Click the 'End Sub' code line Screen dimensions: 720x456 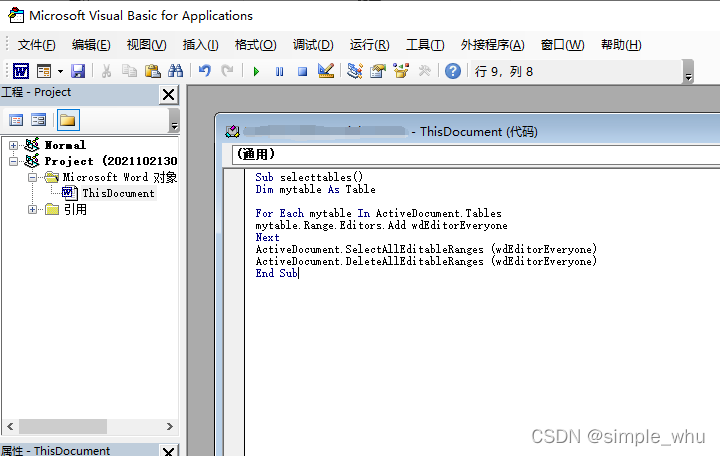pos(276,273)
